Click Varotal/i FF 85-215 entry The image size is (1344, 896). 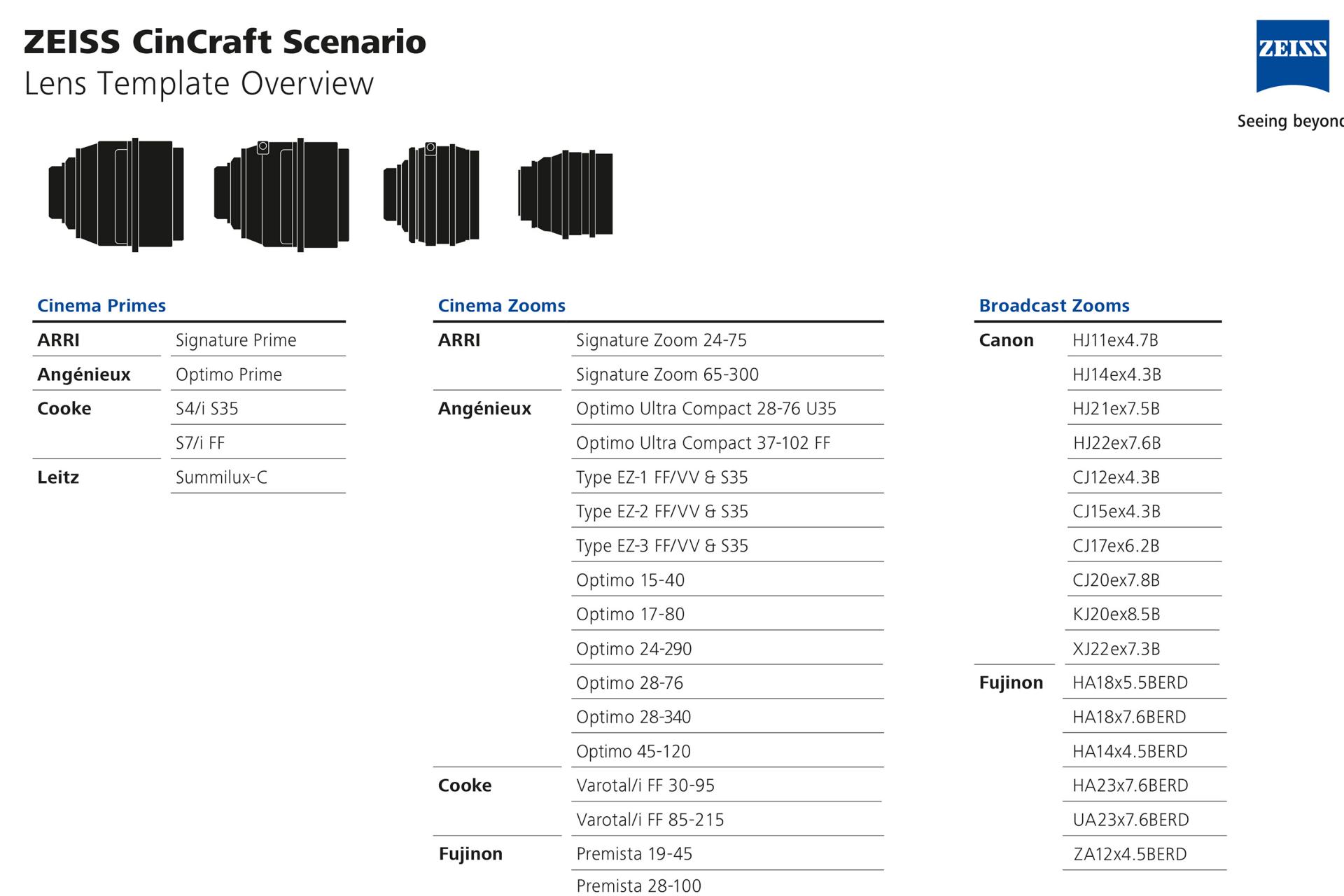(650, 820)
